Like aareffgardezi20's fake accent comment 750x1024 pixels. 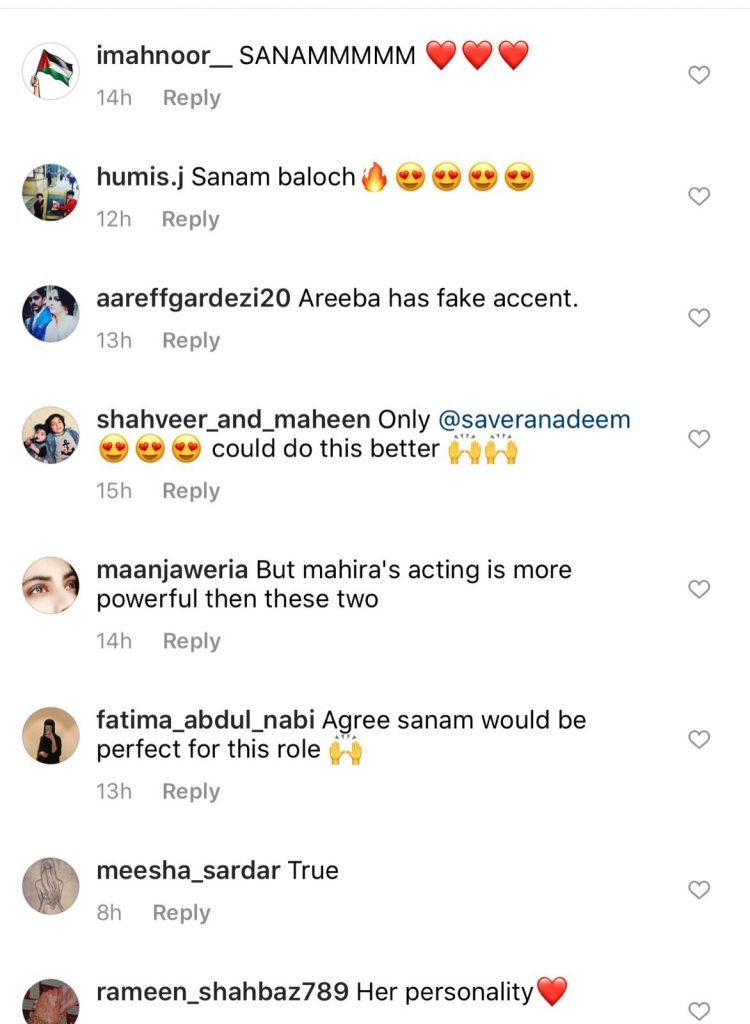coord(700,318)
